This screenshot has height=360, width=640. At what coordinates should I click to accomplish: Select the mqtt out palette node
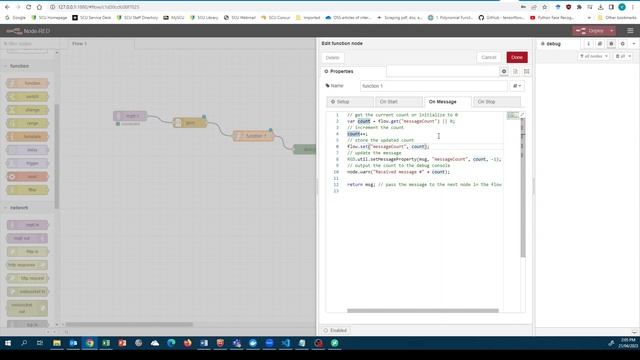point(27,238)
